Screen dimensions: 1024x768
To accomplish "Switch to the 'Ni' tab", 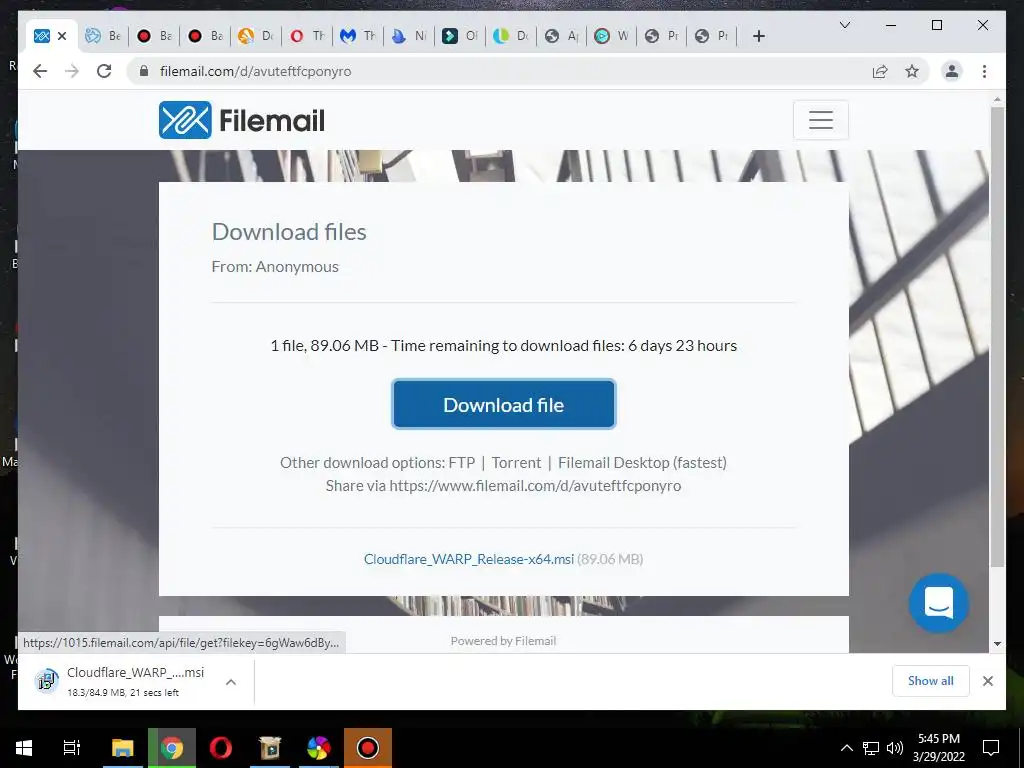I will [x=409, y=36].
